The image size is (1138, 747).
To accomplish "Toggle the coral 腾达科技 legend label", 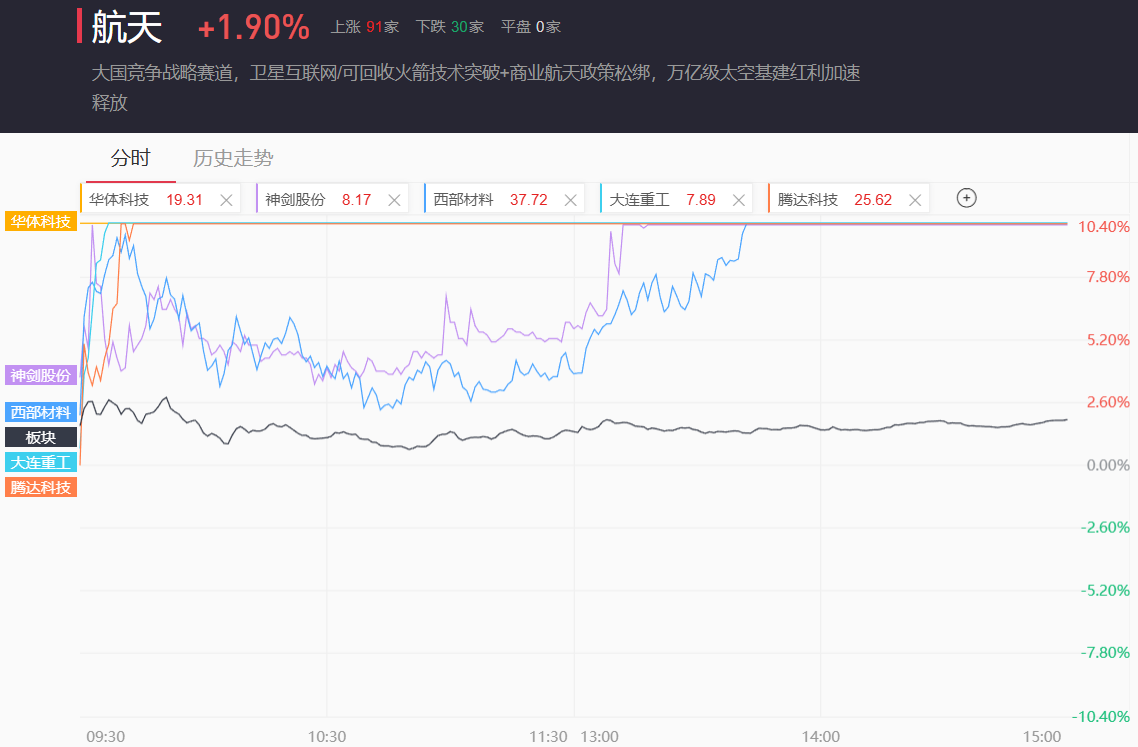I will coord(41,487).
